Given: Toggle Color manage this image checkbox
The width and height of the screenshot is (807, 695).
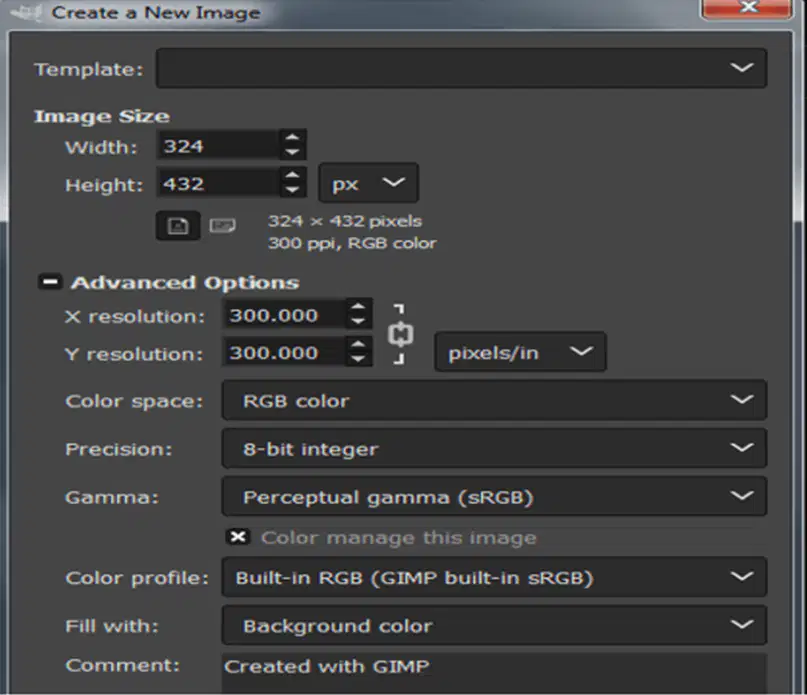Looking at the screenshot, I should point(238,537).
